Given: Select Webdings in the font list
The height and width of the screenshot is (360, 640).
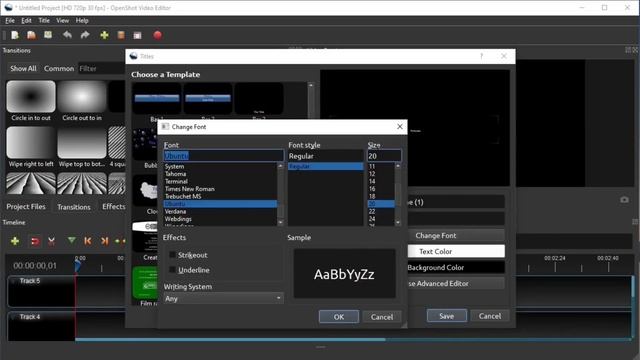Looking at the screenshot, I should point(178,219).
